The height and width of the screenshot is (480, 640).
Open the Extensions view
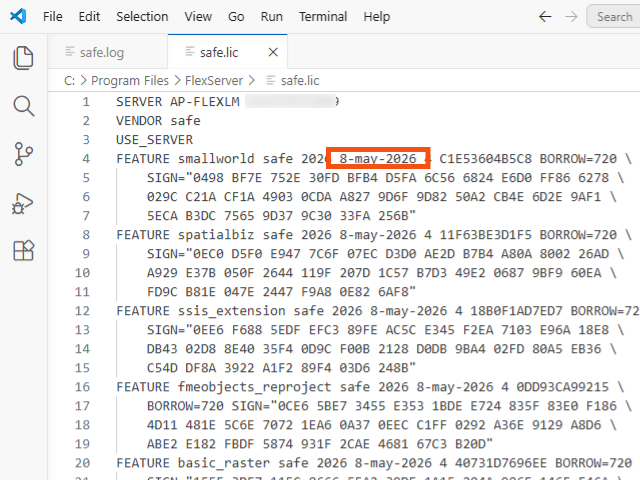pos(23,250)
